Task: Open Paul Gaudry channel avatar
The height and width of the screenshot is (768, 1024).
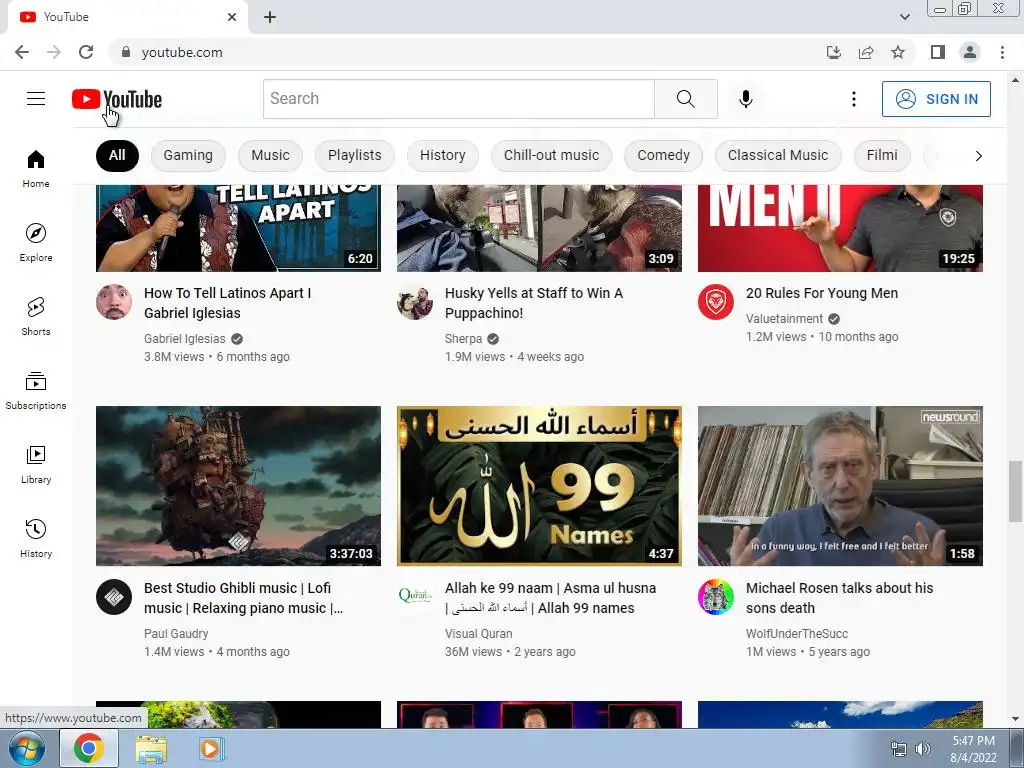Action: (114, 597)
